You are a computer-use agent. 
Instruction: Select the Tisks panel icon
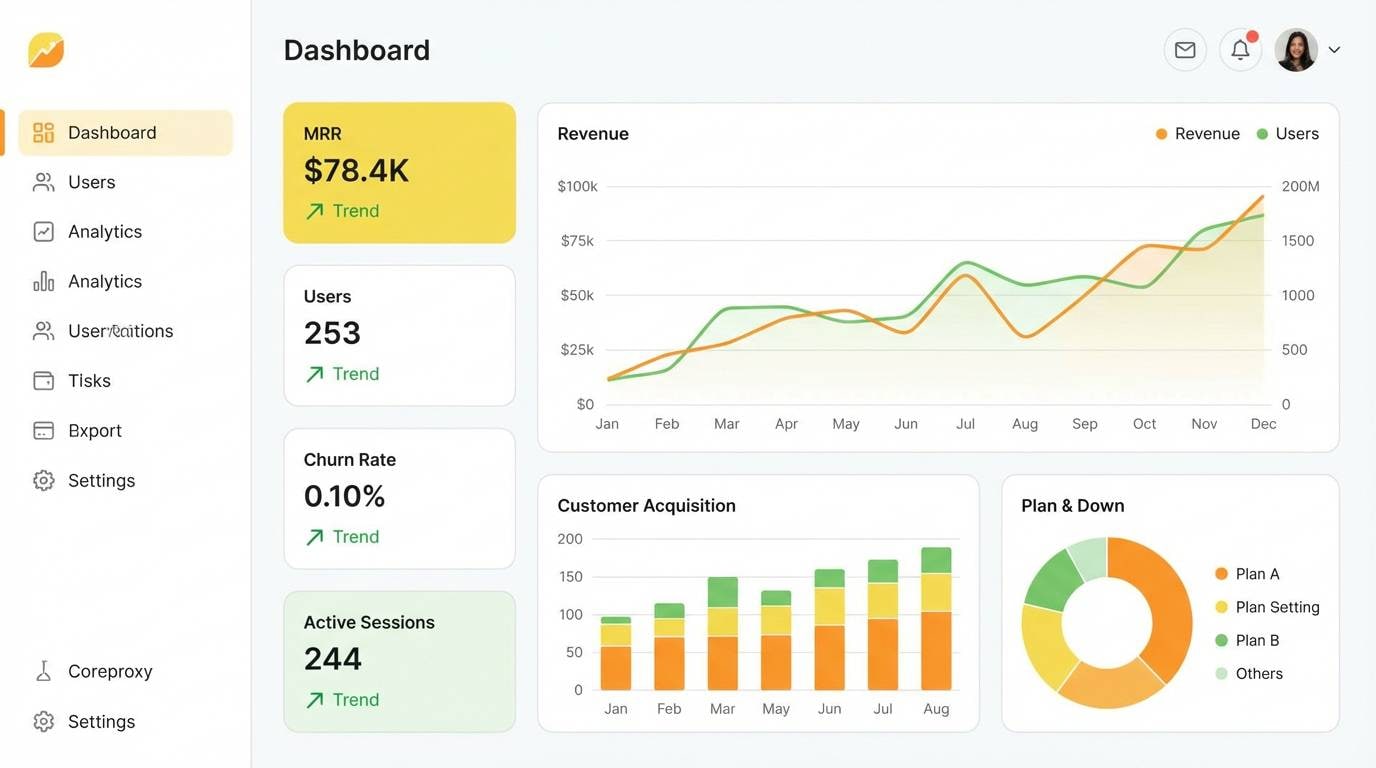(x=43, y=380)
